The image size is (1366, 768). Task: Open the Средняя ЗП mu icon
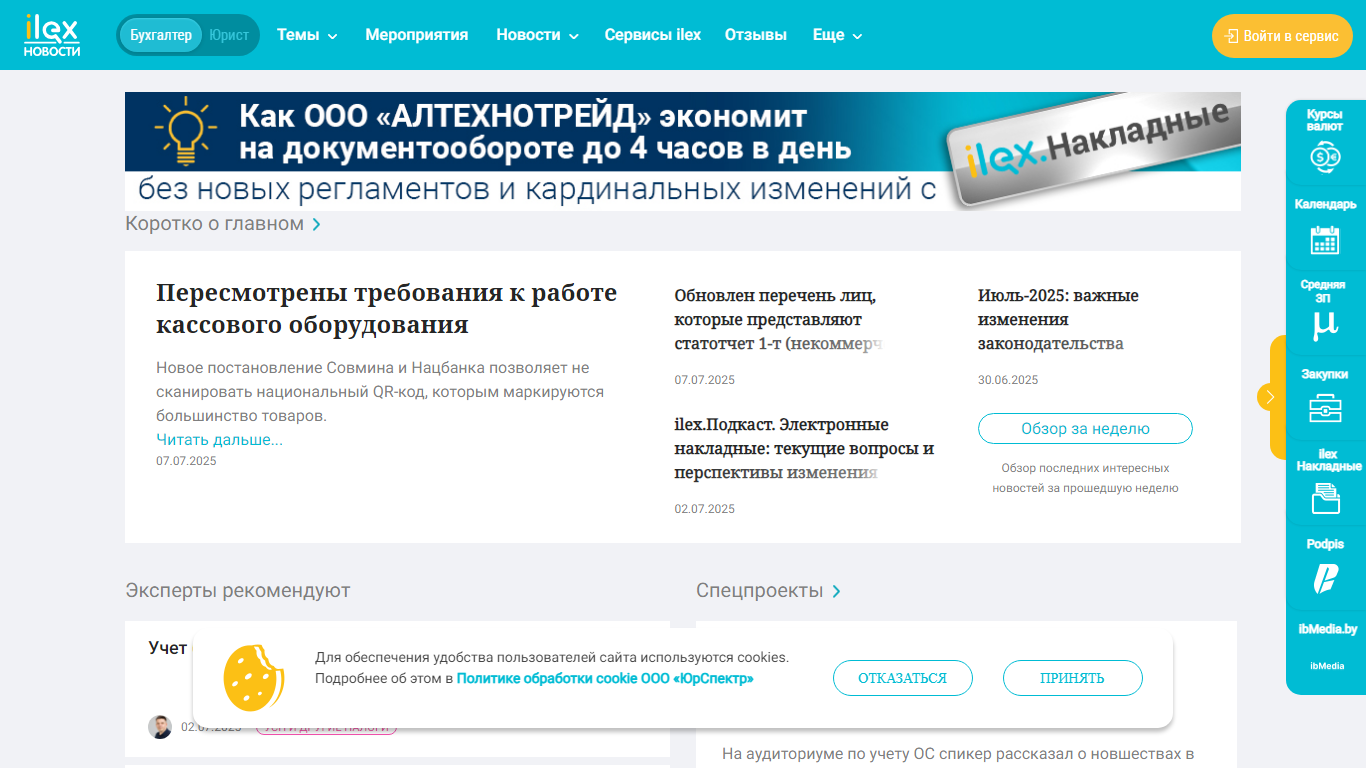coord(1325,325)
